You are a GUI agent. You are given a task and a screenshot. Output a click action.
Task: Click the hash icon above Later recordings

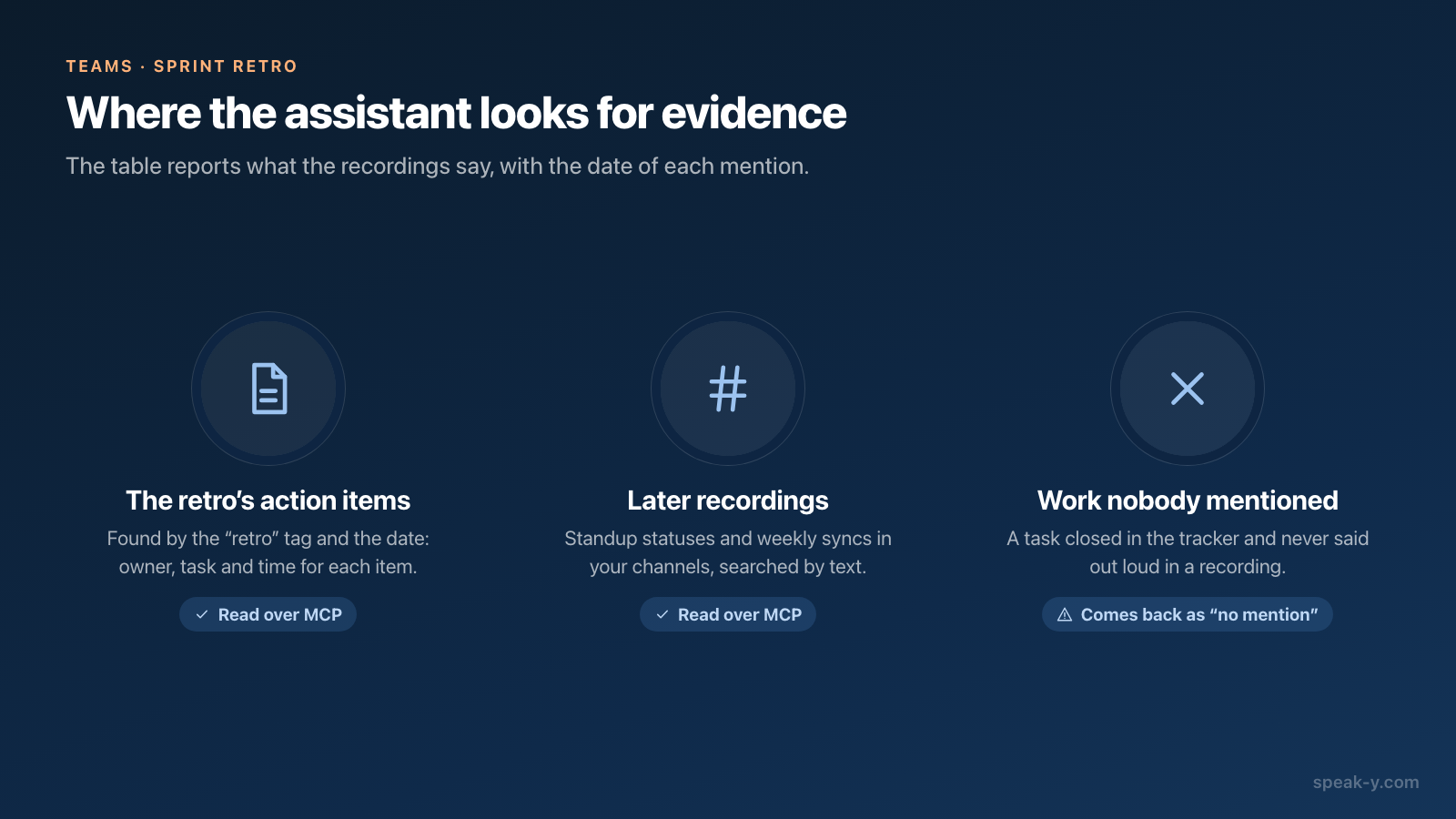728,389
